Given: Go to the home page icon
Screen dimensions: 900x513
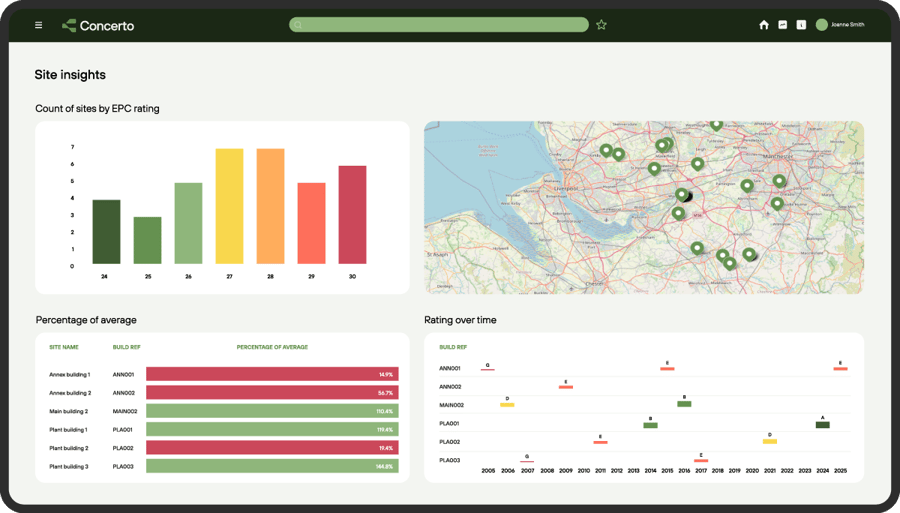Looking at the screenshot, I should click(x=764, y=25).
